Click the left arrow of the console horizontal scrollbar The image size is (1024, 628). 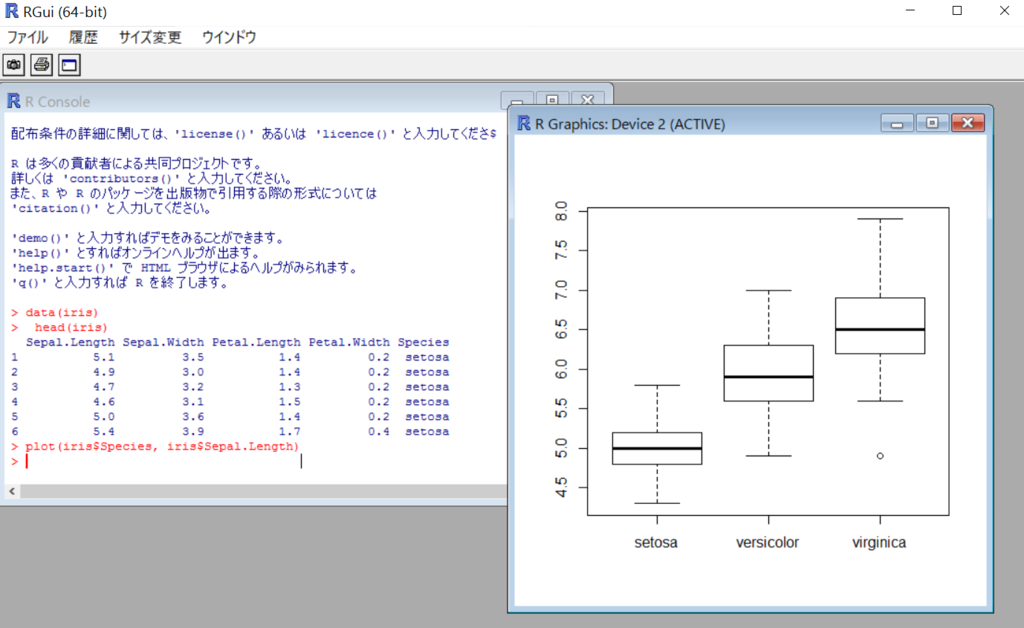tap(12, 491)
